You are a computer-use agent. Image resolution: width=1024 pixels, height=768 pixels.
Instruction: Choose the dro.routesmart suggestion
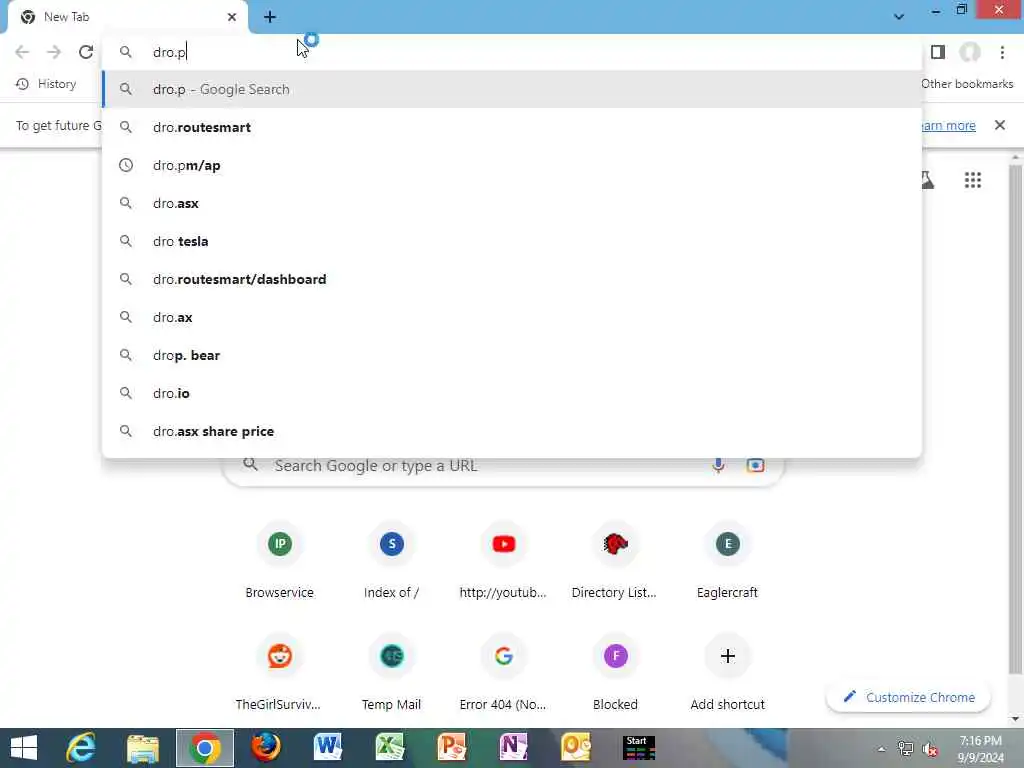(x=512, y=127)
